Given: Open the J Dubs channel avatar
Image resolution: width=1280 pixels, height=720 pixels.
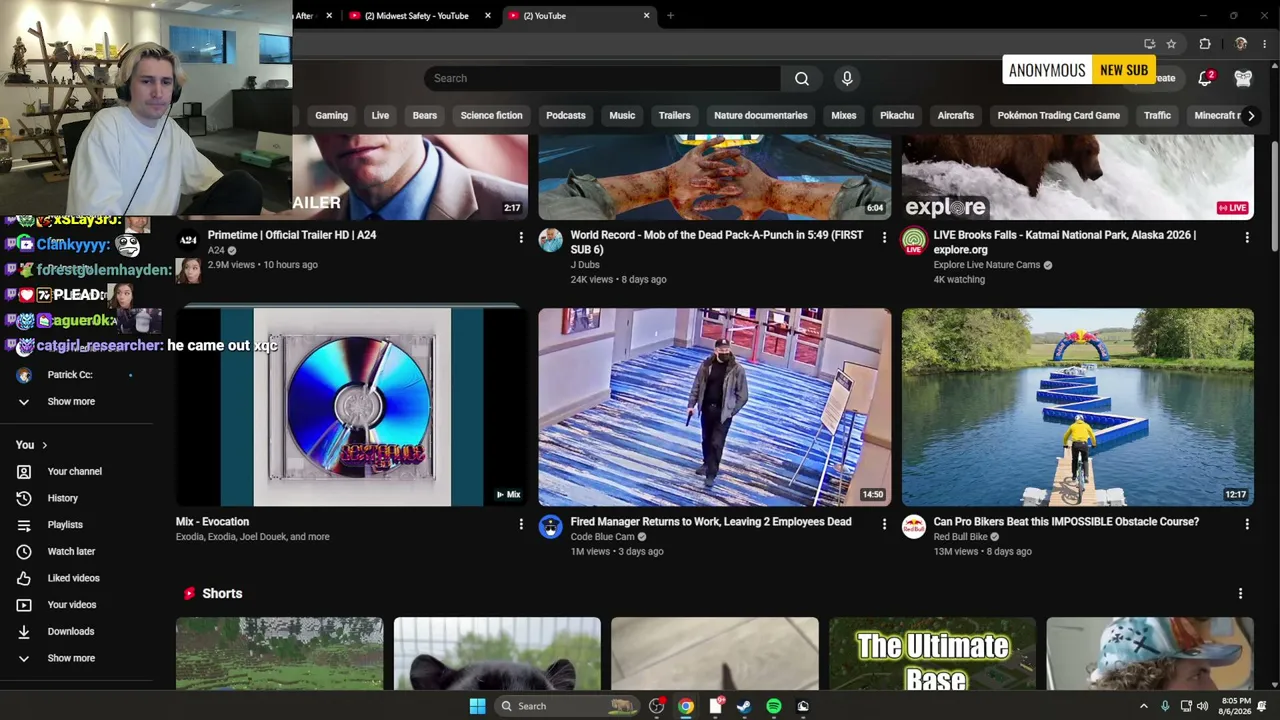Looking at the screenshot, I should [x=551, y=240].
